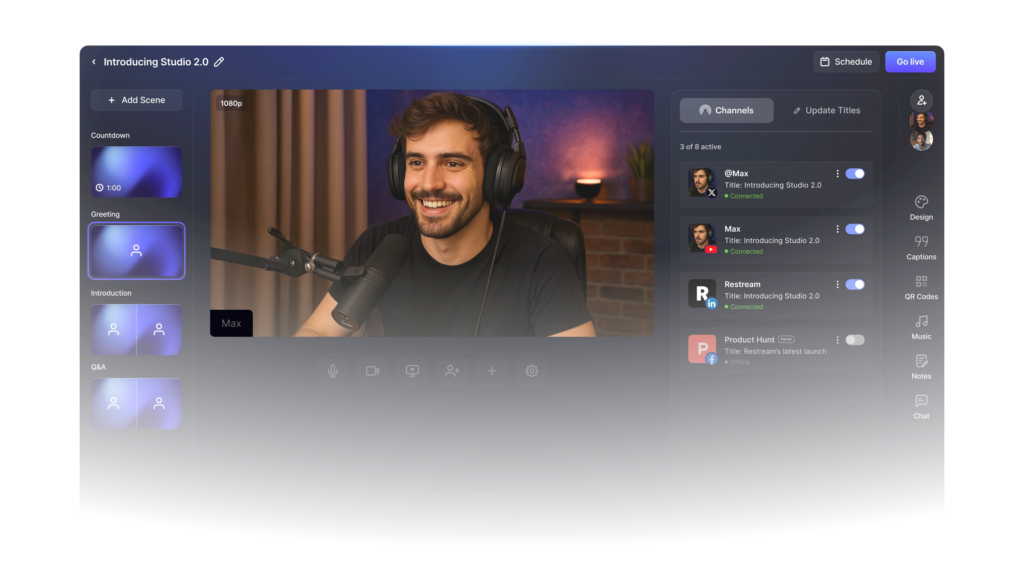Mute the microphone in the control bar
Viewport: 1024px width, 562px height.
pyautogui.click(x=332, y=371)
